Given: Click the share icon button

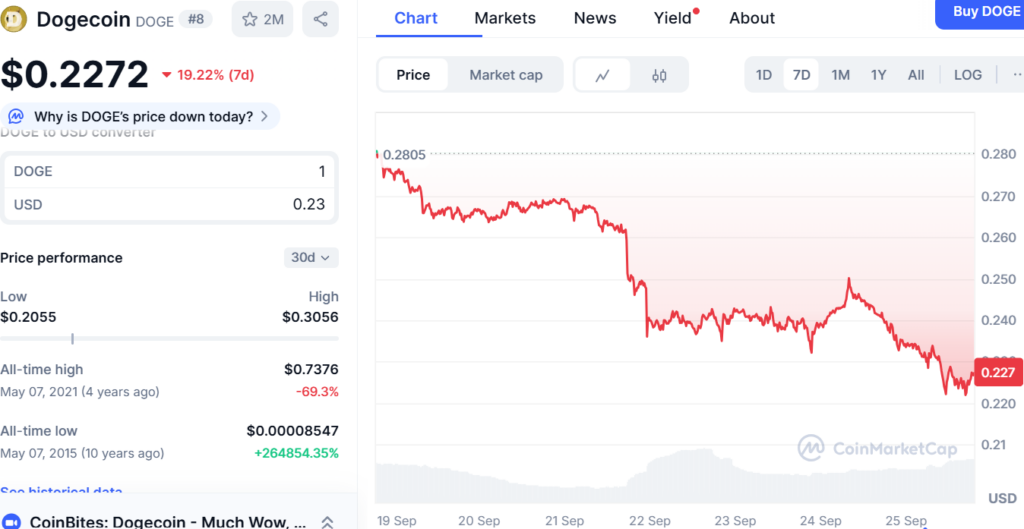Looking at the screenshot, I should 320,19.
